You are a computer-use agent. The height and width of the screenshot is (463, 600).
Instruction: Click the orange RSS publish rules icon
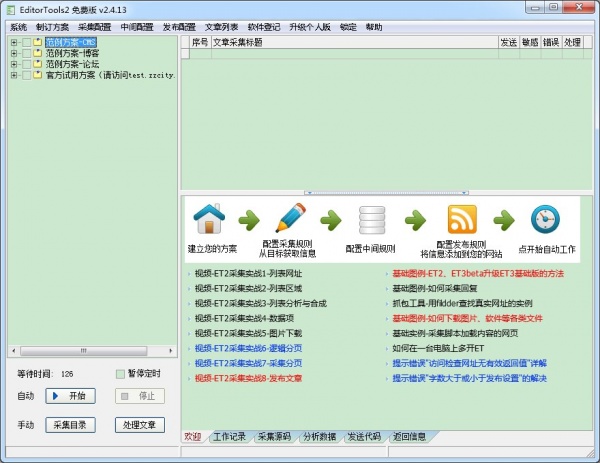point(462,219)
